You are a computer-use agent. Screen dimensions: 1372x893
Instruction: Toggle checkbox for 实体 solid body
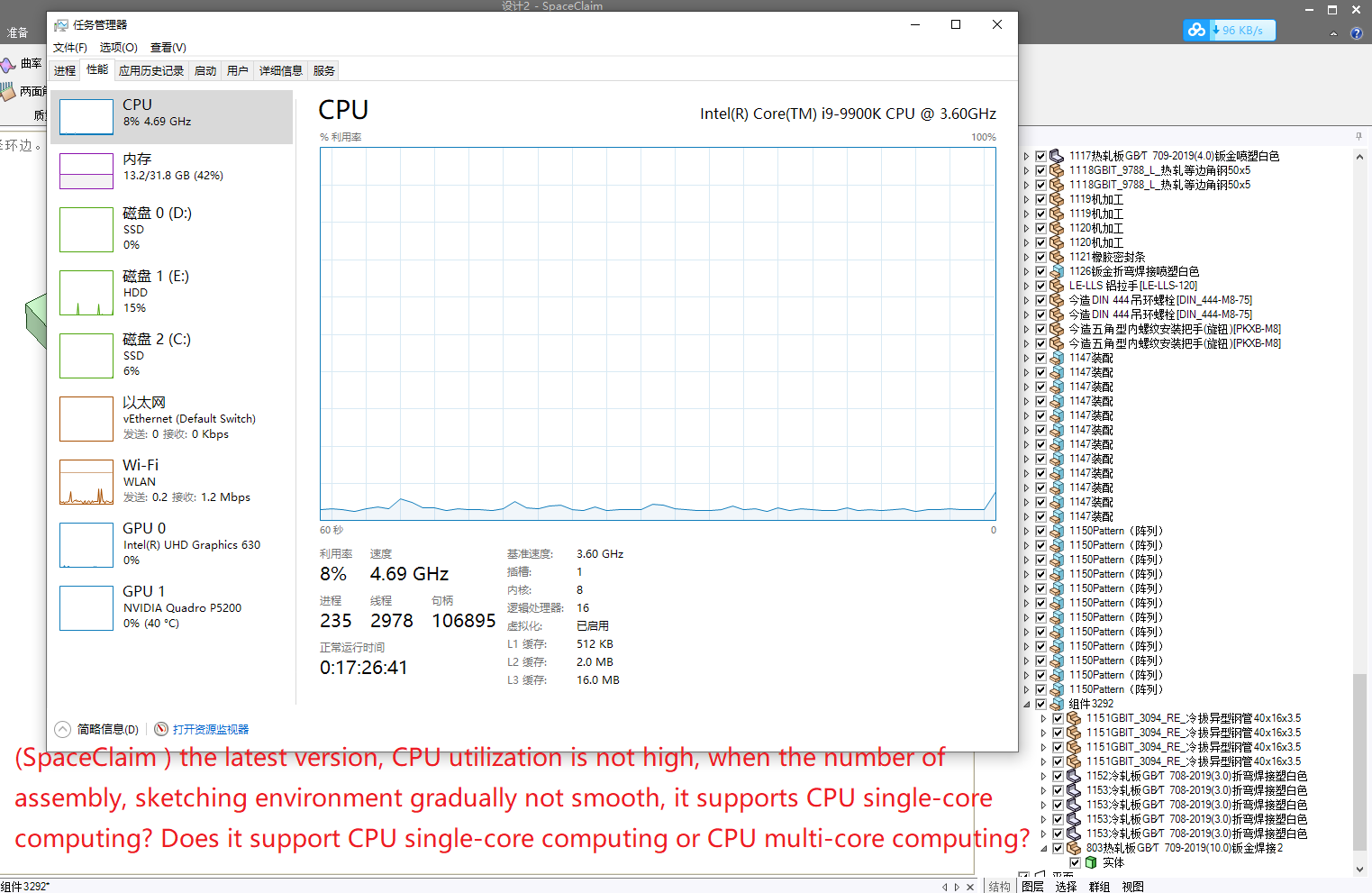(x=1075, y=862)
